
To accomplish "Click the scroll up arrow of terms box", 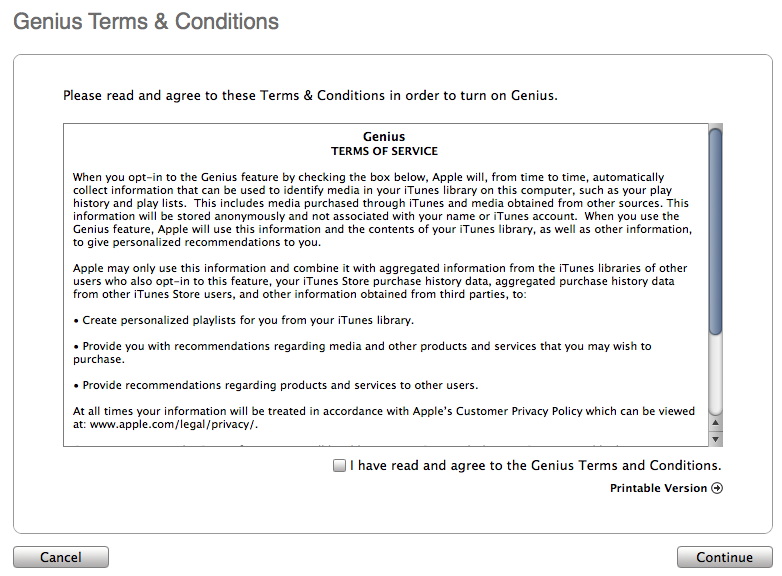I will (x=715, y=425).
